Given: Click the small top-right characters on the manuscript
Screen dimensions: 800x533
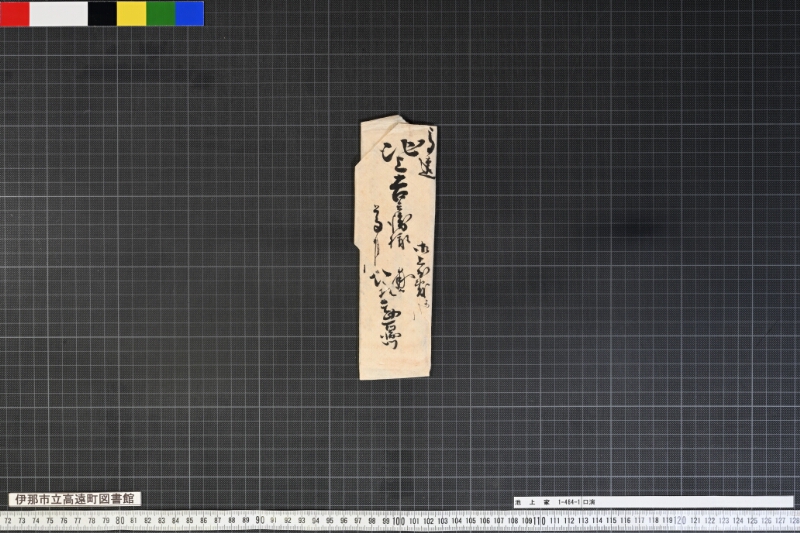Looking at the screenshot, I should (426, 150).
